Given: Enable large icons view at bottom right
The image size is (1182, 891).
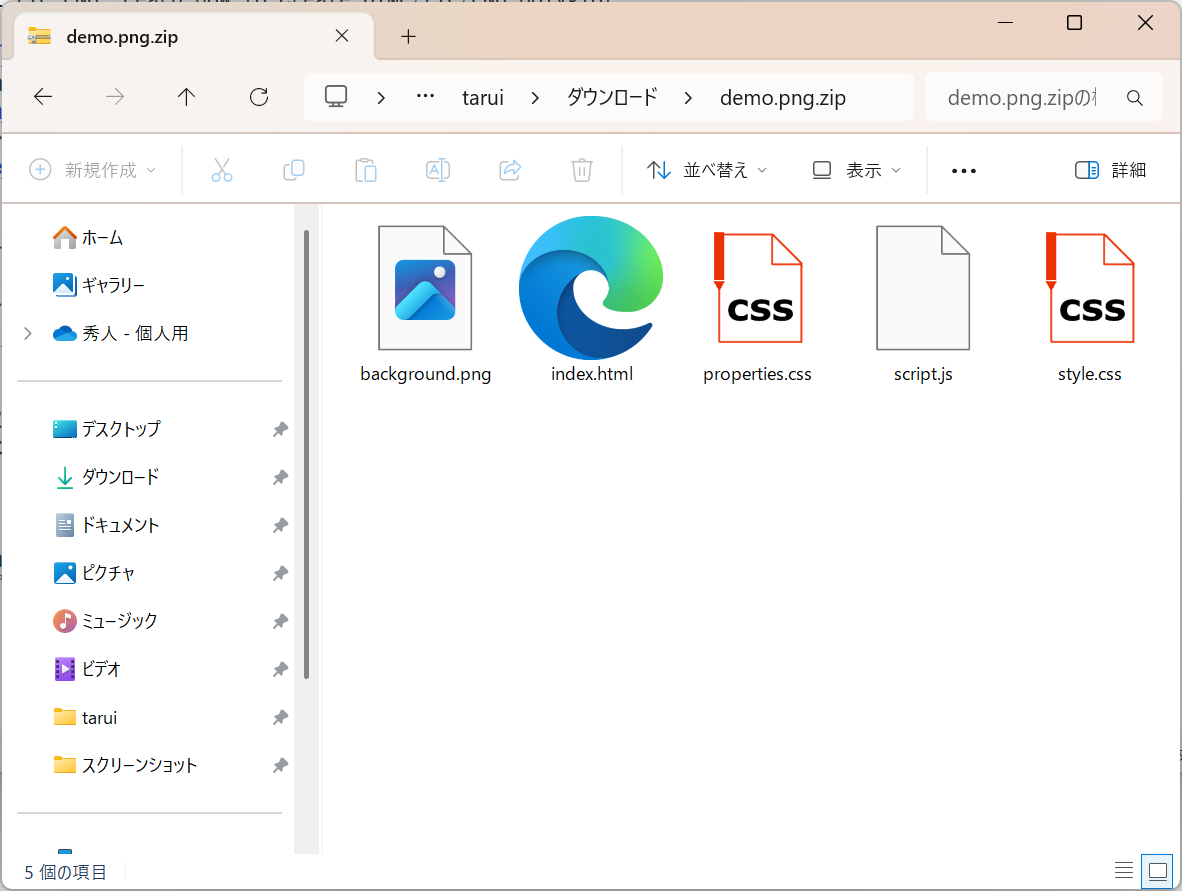Looking at the screenshot, I should coord(1157,870).
